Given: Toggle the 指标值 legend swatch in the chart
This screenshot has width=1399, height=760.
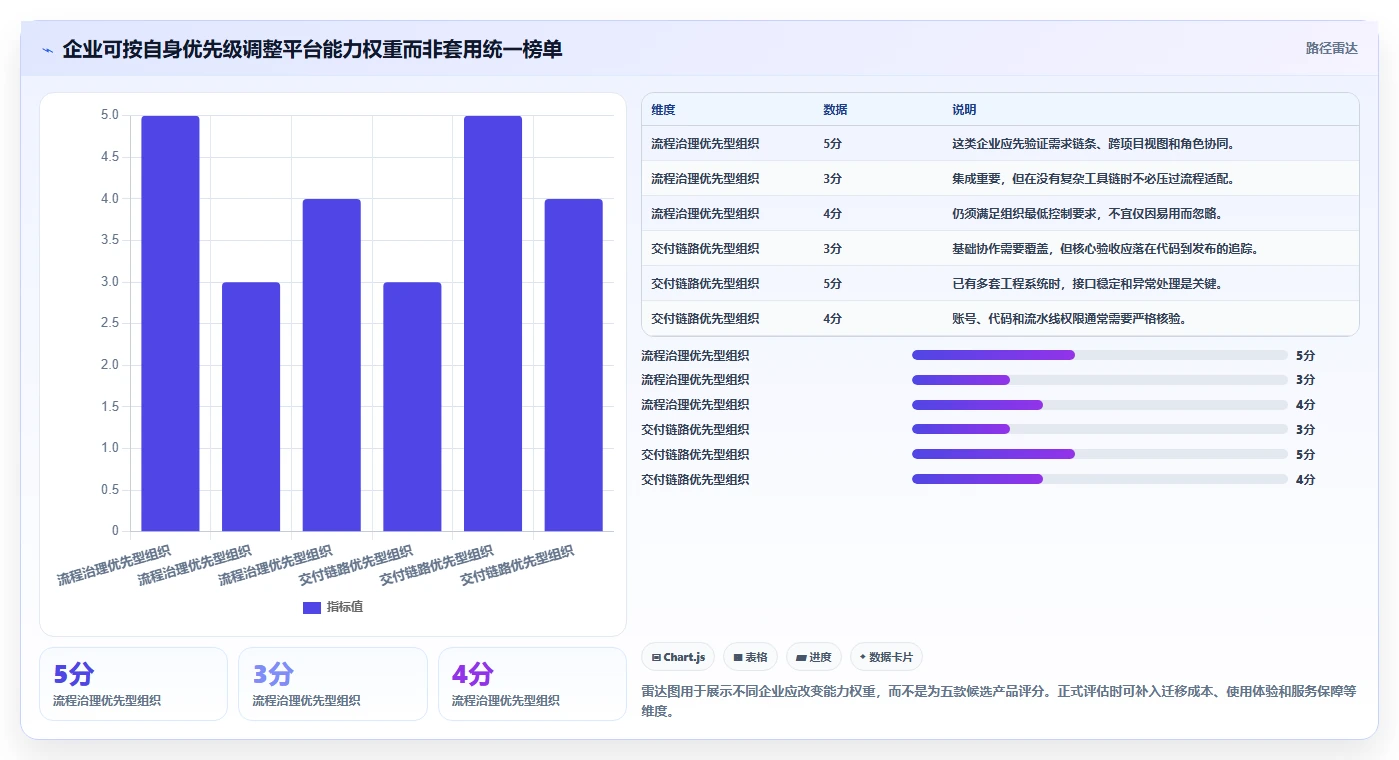Looking at the screenshot, I should click(x=312, y=607).
